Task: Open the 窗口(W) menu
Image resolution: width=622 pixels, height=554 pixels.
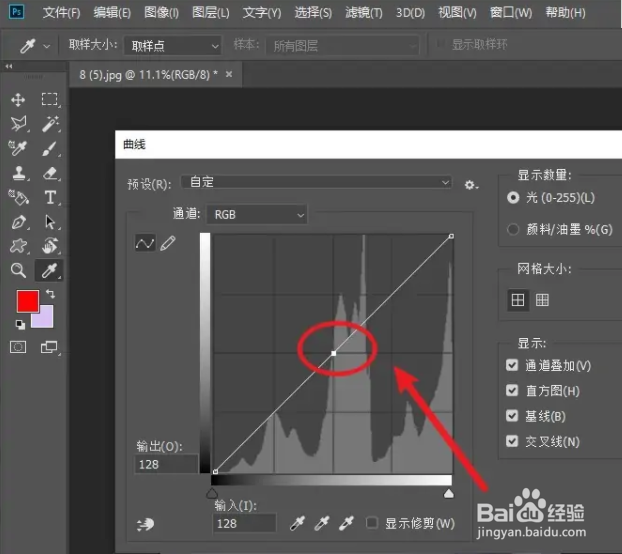Action: coord(511,13)
